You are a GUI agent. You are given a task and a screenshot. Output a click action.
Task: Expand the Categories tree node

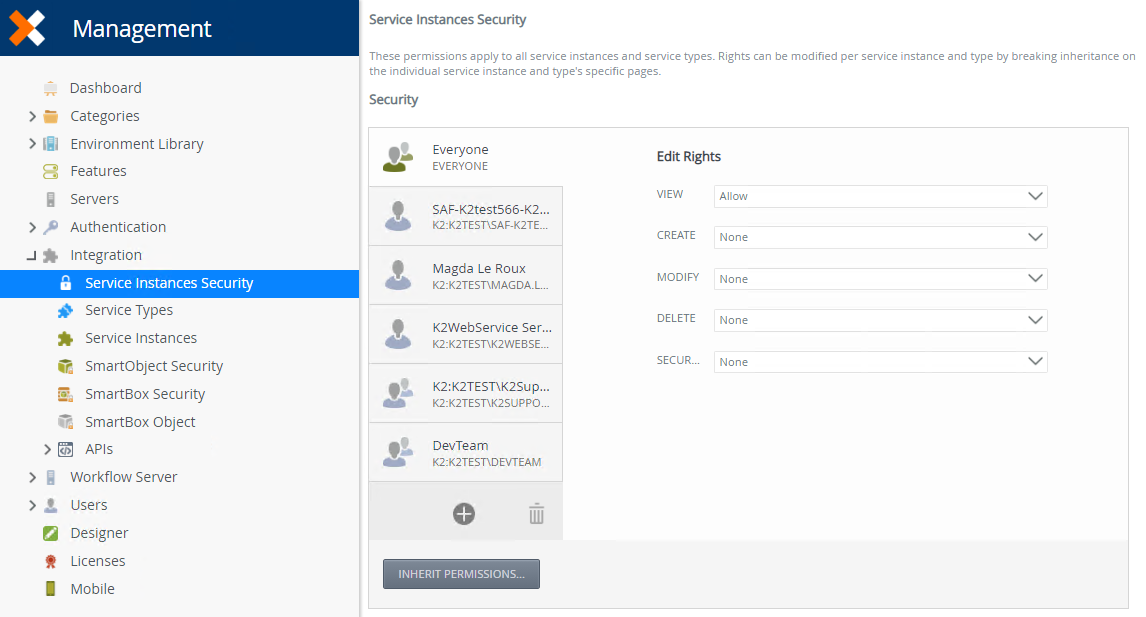pos(32,116)
